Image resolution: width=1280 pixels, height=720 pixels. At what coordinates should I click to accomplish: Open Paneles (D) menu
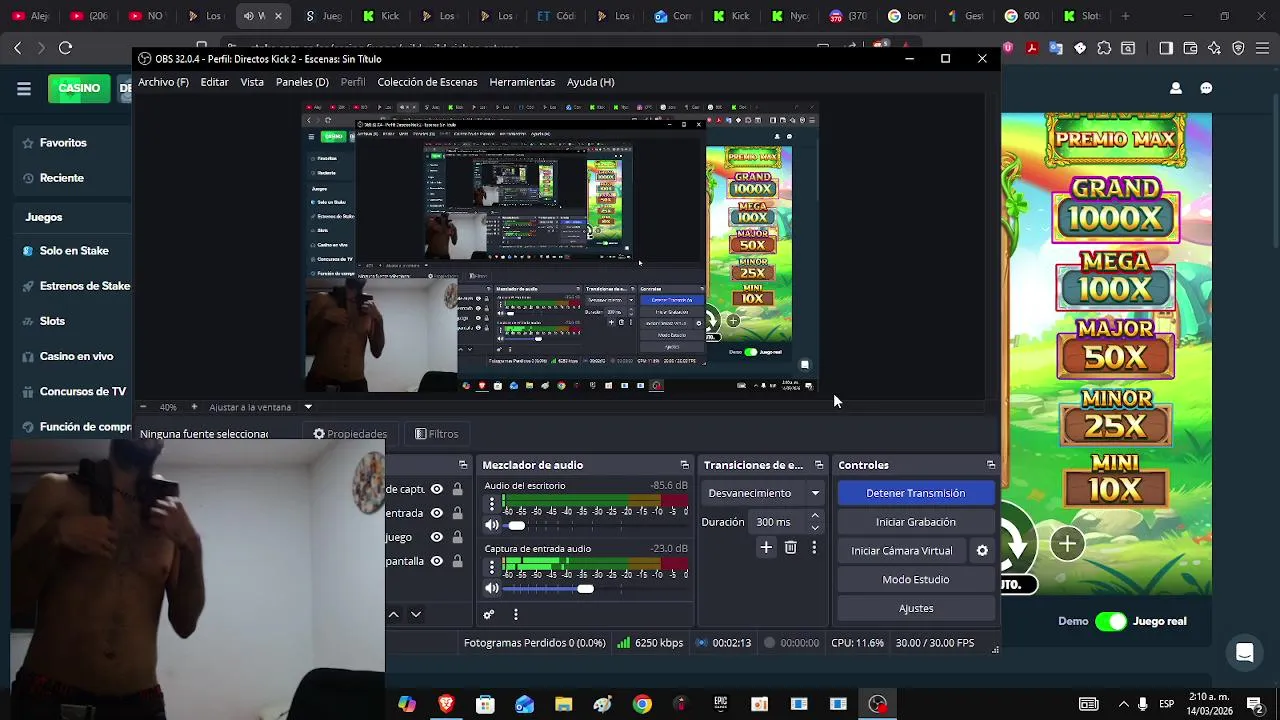point(302,82)
